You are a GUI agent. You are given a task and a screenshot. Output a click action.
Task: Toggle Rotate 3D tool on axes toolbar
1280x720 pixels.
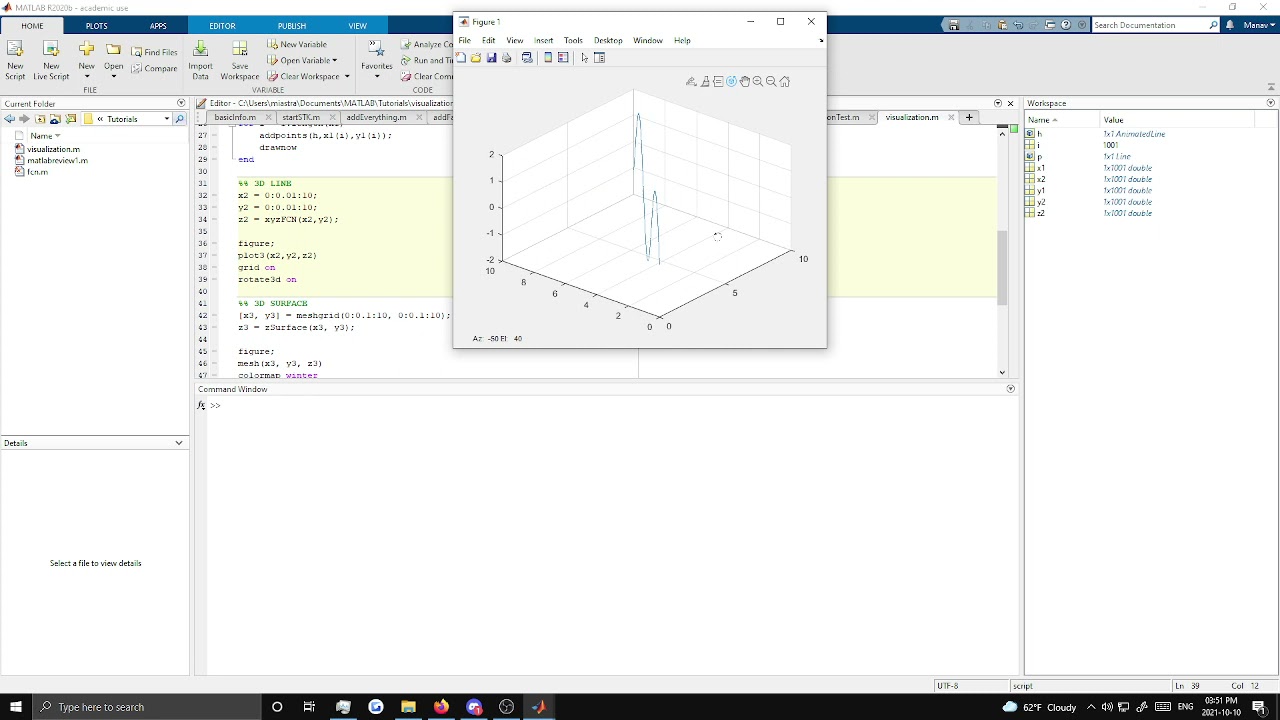pyautogui.click(x=731, y=82)
